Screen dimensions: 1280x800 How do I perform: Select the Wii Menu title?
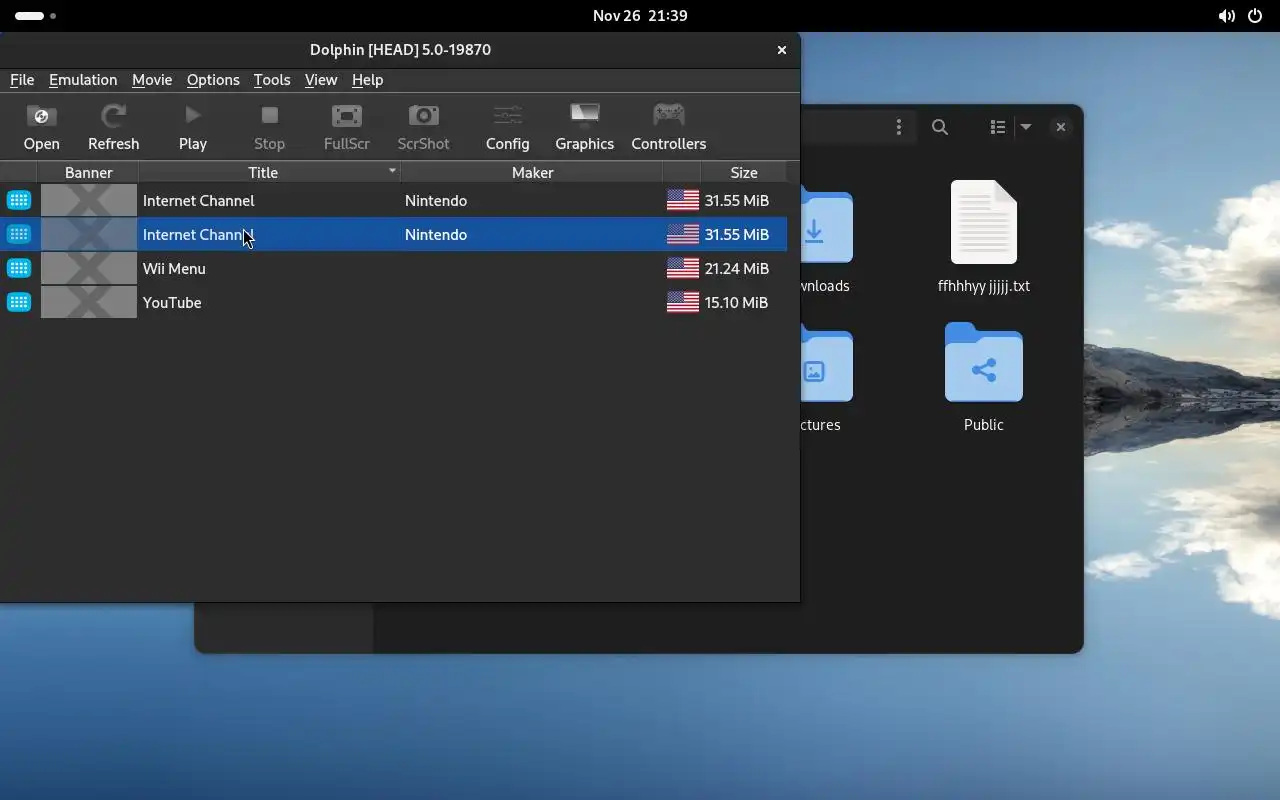coord(174,268)
